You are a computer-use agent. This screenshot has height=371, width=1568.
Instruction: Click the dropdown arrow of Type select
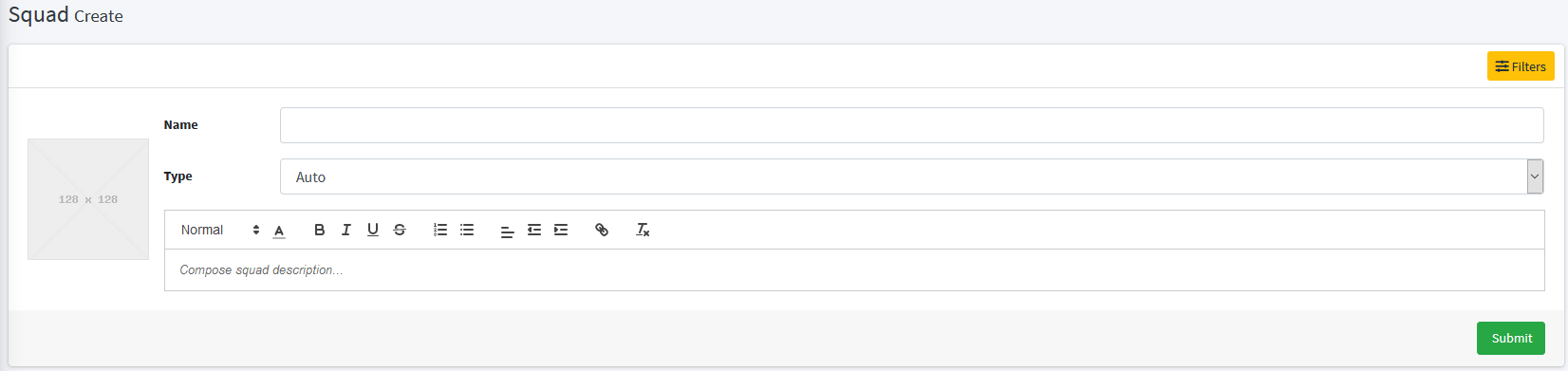[1535, 176]
